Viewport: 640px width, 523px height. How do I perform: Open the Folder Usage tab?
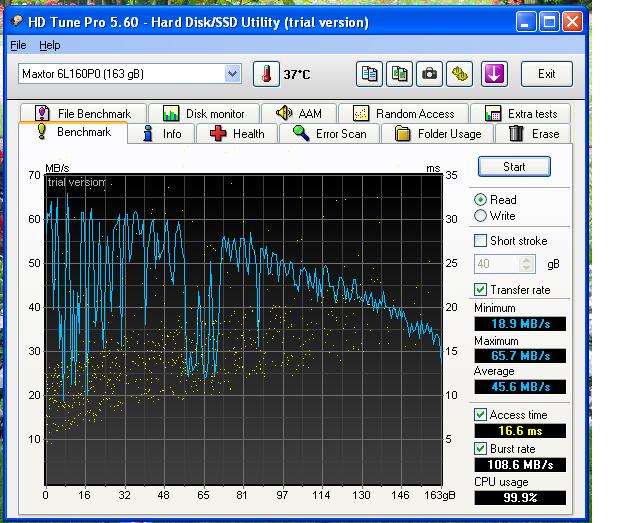pyautogui.click(x=438, y=133)
